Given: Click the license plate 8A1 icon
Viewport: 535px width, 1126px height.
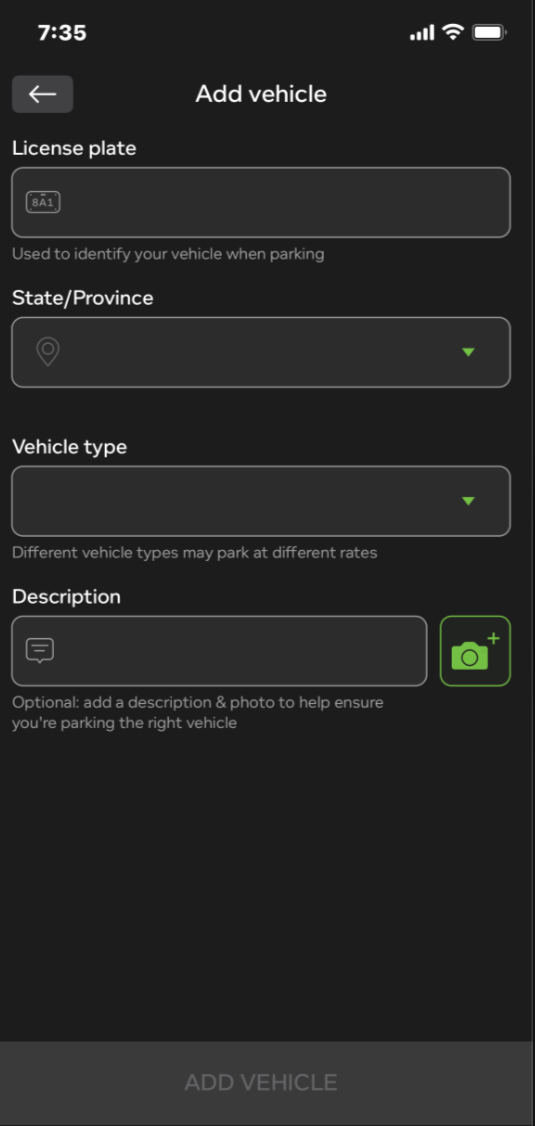Looking at the screenshot, I should (43, 203).
